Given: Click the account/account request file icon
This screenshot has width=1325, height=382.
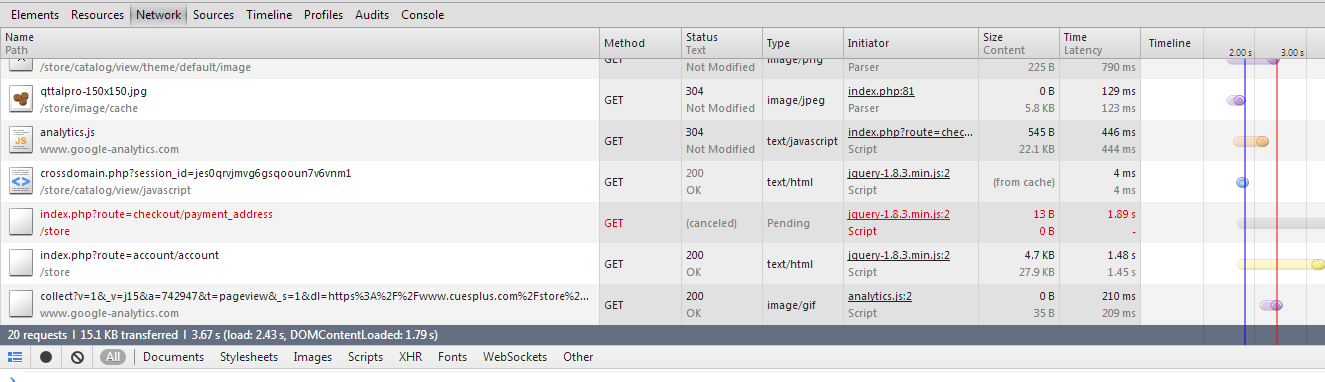Looking at the screenshot, I should point(22,263).
